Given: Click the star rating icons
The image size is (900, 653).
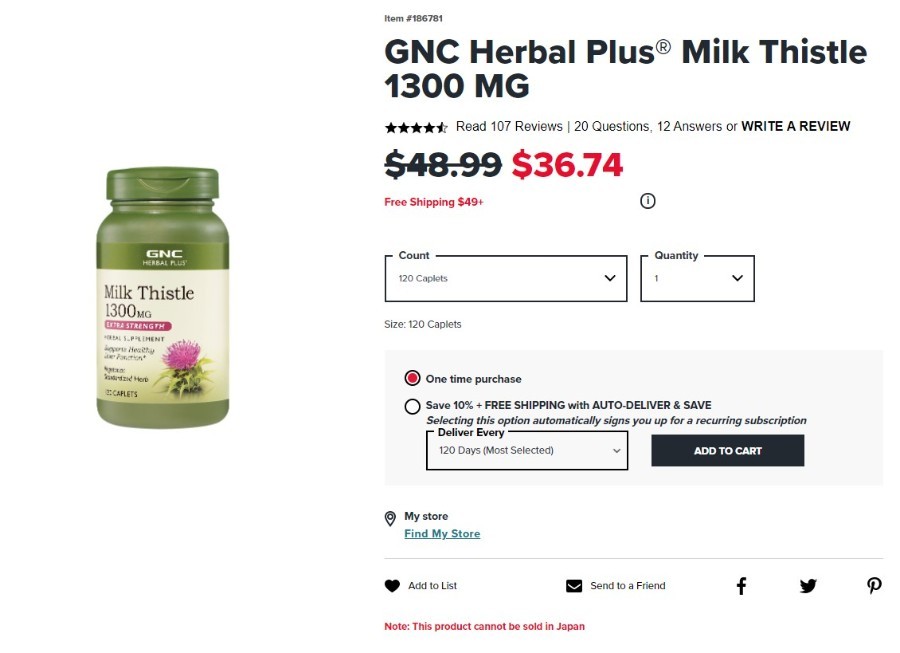Looking at the screenshot, I should click(416, 127).
